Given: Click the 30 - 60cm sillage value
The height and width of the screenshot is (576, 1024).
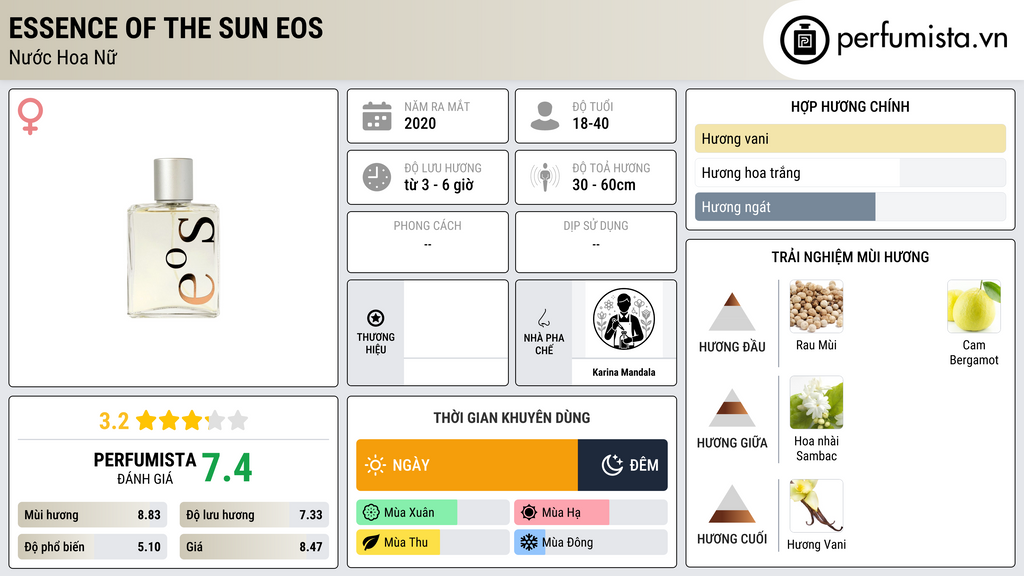Looking at the screenshot, I should (603, 185).
